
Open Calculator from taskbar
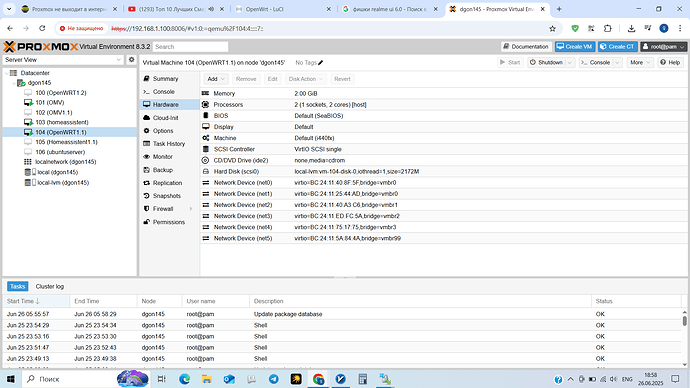coord(363,379)
